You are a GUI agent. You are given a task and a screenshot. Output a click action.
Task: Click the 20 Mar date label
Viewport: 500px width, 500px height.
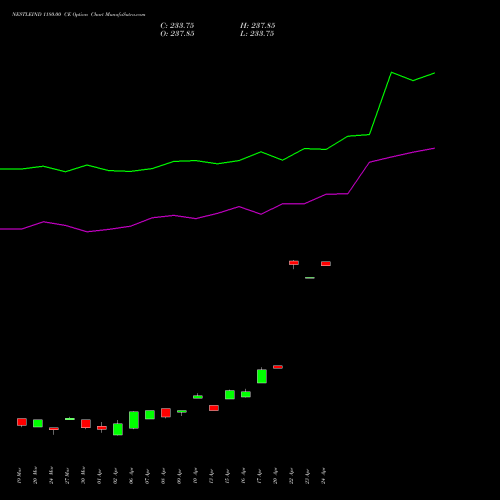pyautogui.click(x=35, y=476)
